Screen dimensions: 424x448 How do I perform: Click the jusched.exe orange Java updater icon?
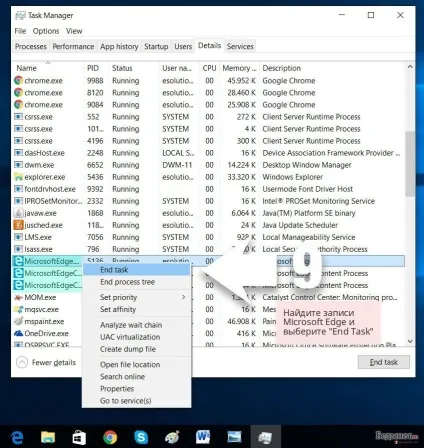pos(18,225)
